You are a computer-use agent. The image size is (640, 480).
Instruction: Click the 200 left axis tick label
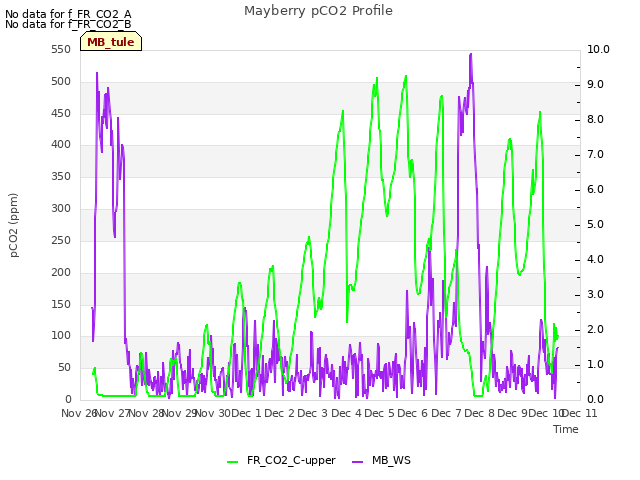[61, 272]
